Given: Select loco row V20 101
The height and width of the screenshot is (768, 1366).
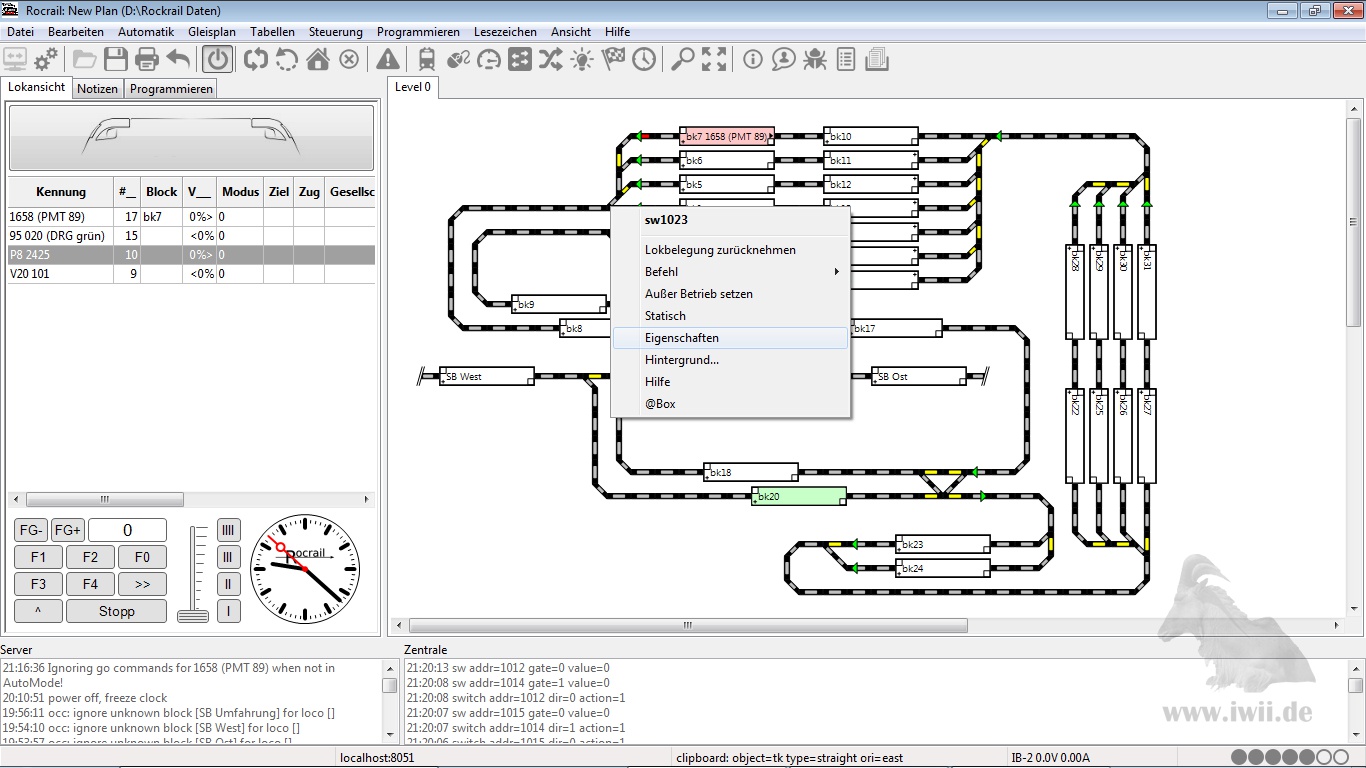Looking at the screenshot, I should (191, 273).
